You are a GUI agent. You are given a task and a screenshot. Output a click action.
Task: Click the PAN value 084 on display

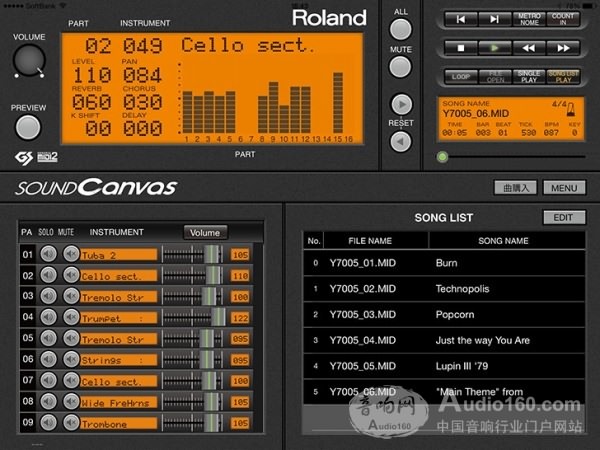143,75
